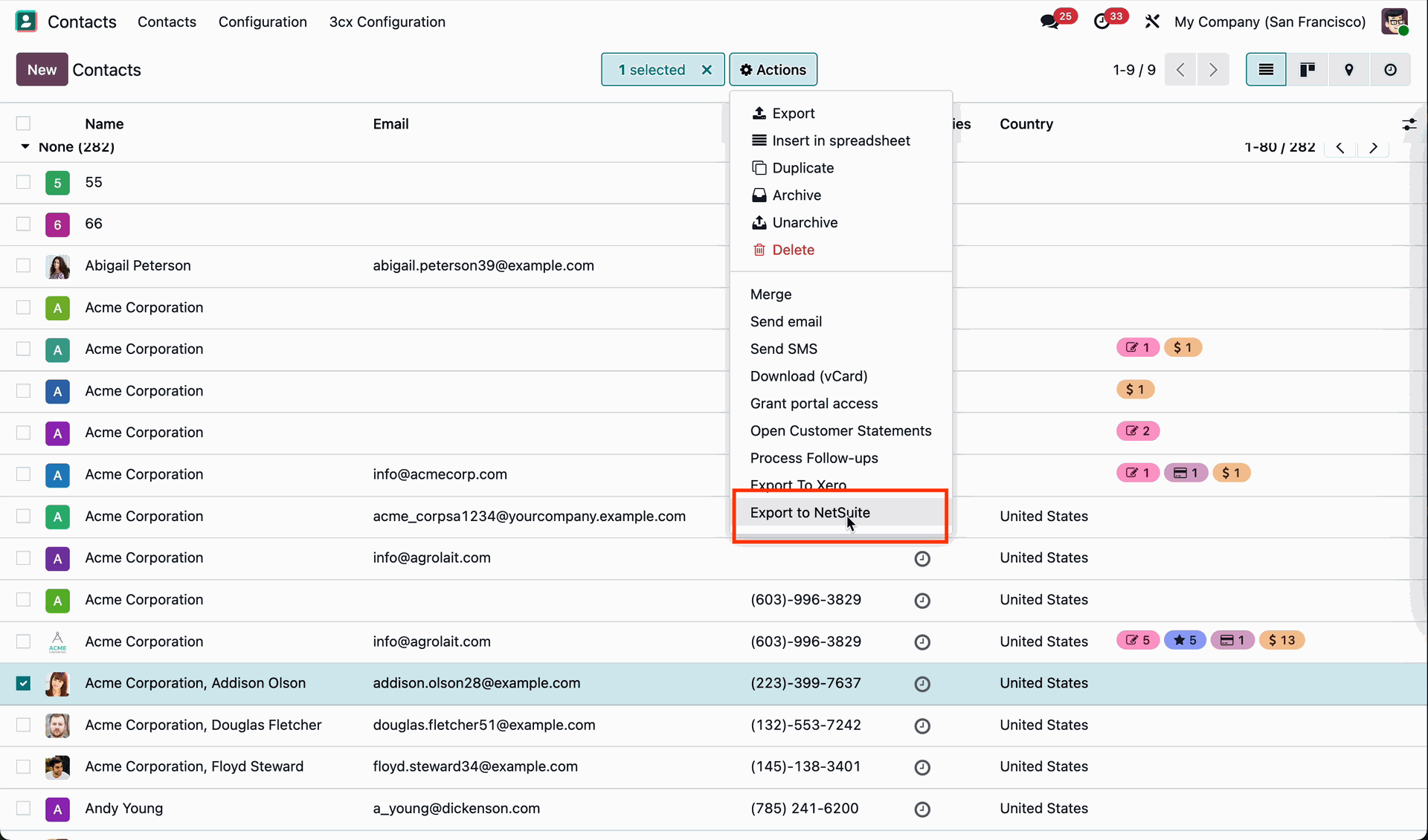The height and width of the screenshot is (840, 1428).
Task: Choose Delete from Actions menu
Action: click(841, 251)
